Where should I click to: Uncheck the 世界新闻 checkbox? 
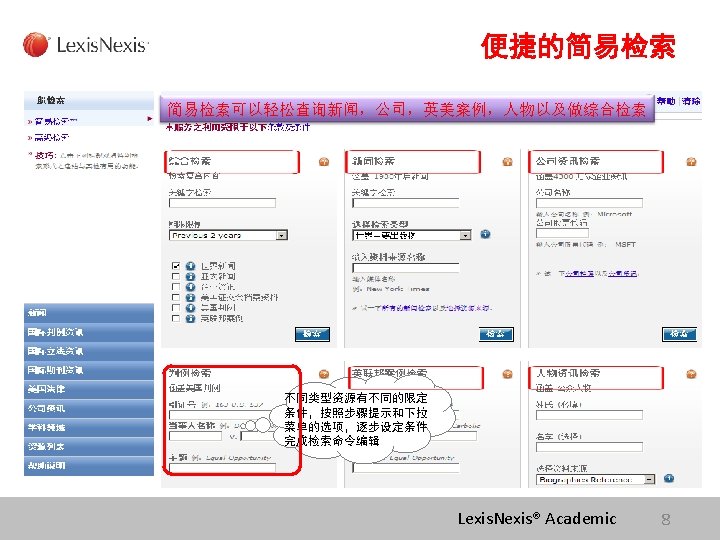175,266
